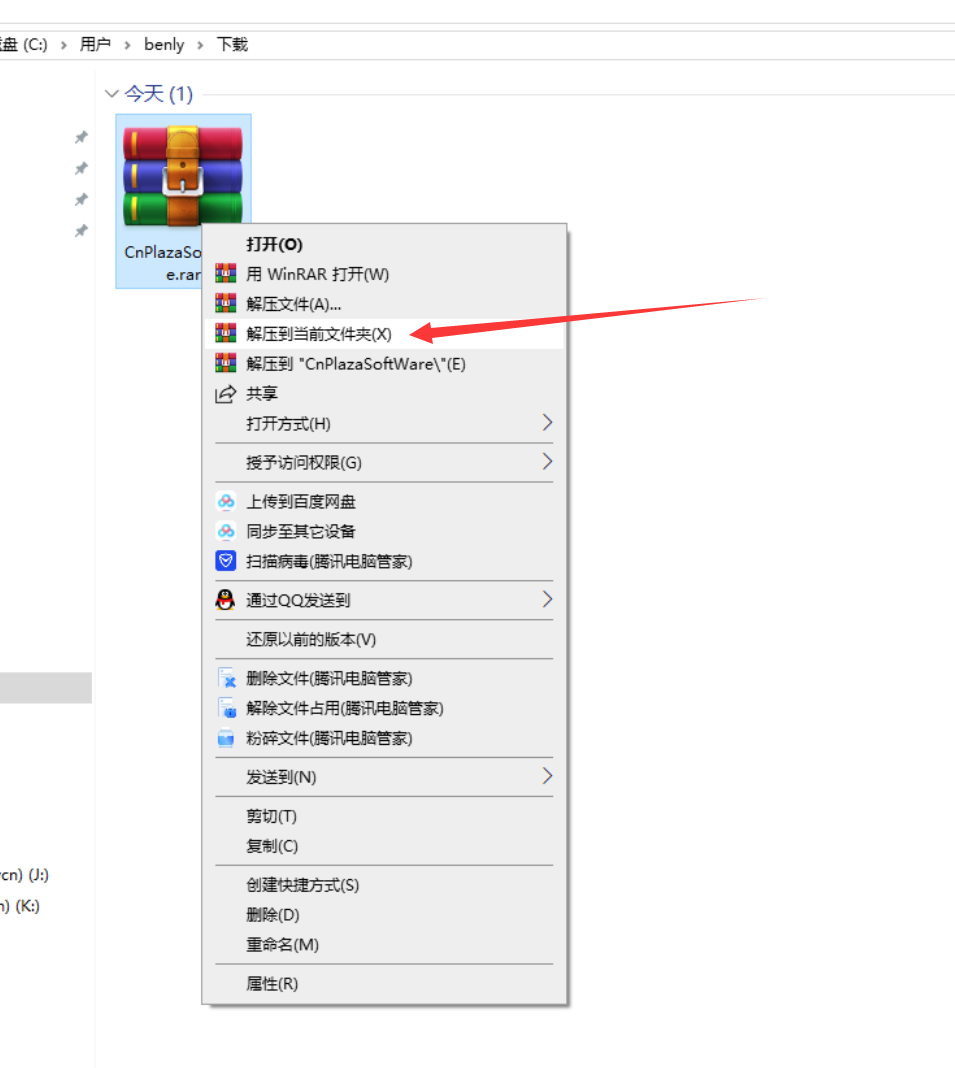Choose 打开(O) from the context menu

click(274, 245)
